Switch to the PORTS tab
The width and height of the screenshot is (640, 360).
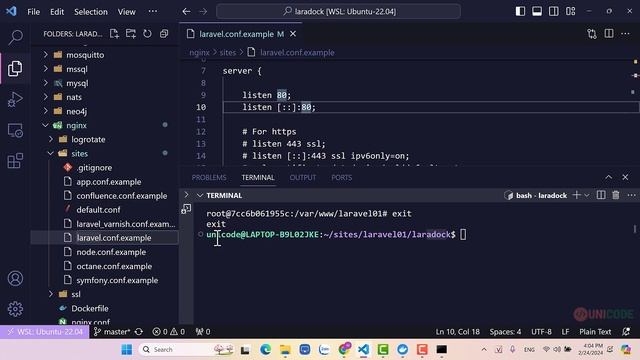point(342,178)
